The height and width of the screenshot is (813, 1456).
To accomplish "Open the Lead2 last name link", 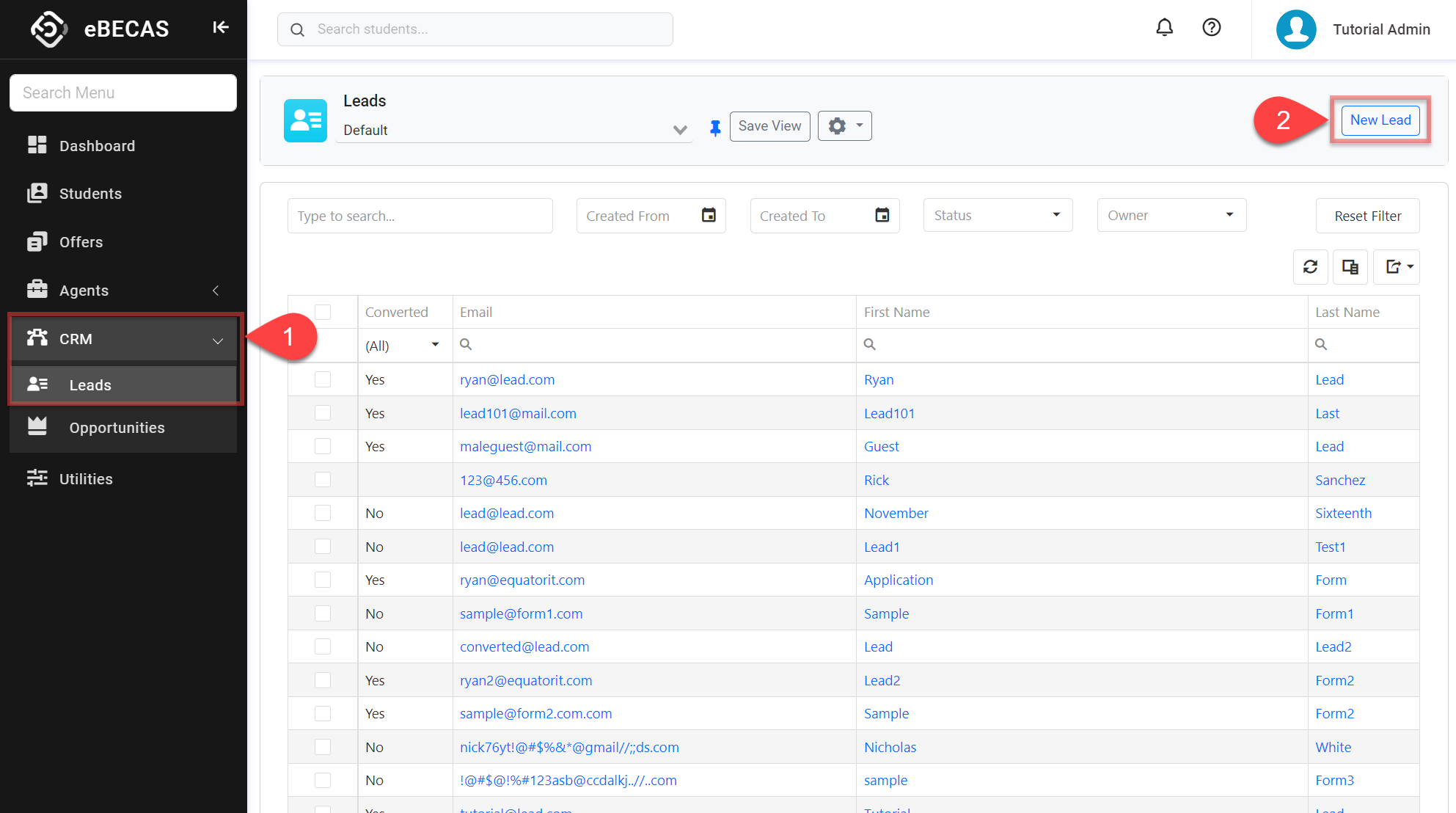I will tap(1333, 646).
